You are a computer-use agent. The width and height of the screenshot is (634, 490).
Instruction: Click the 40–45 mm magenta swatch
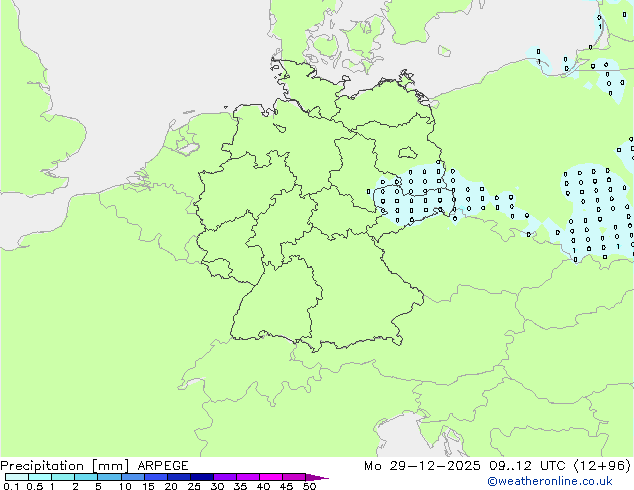pyautogui.click(x=271, y=477)
